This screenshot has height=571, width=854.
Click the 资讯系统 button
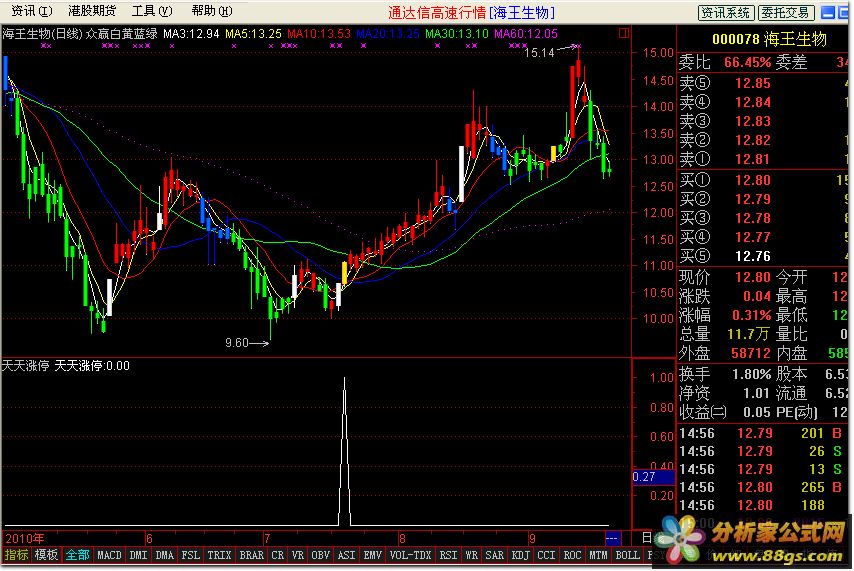click(x=726, y=13)
